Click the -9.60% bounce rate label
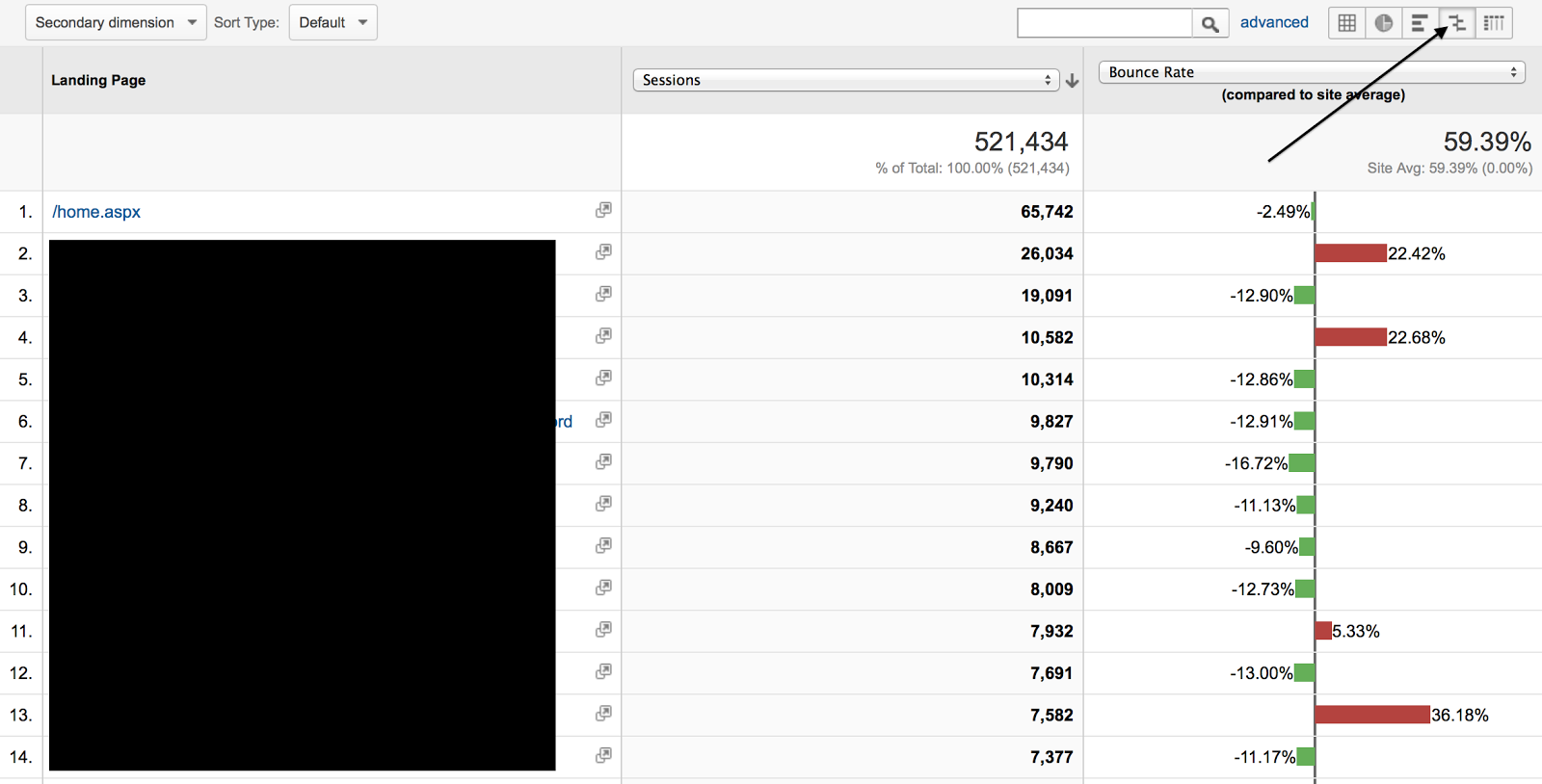The width and height of the screenshot is (1542, 784). [1271, 547]
